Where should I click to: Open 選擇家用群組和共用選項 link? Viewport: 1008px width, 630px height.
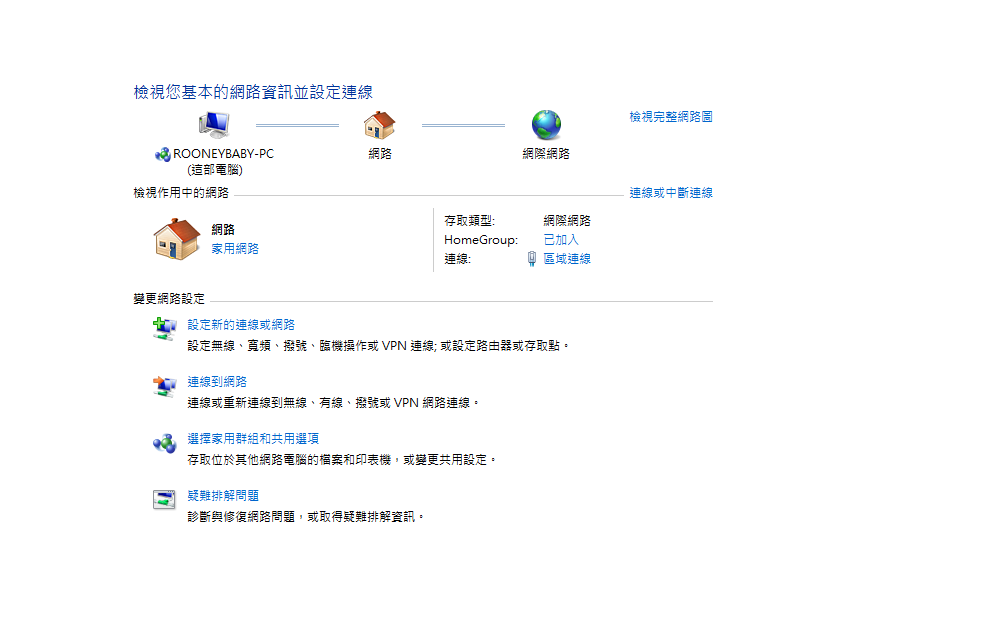[x=253, y=438]
